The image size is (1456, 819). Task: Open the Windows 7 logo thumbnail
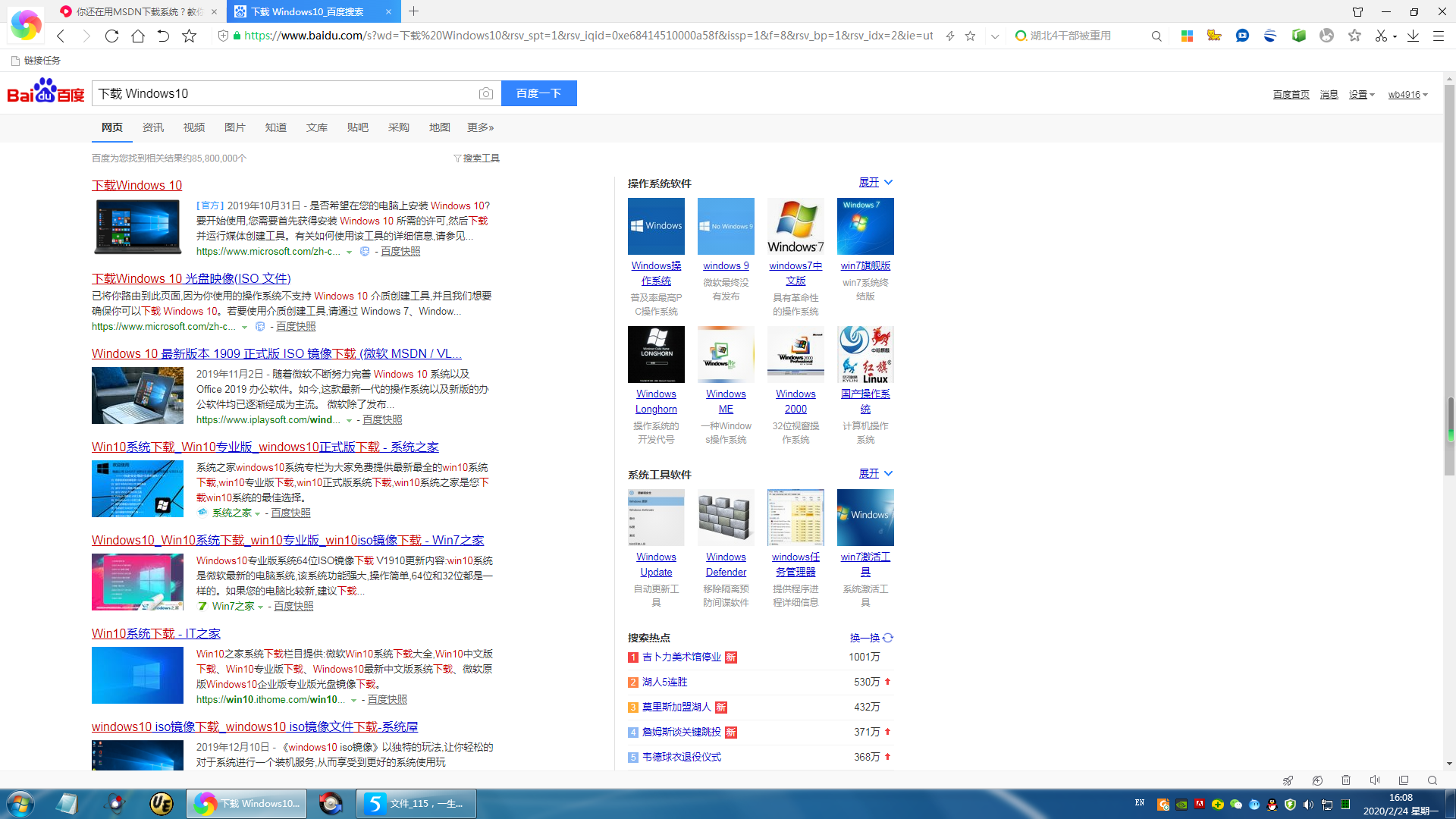795,226
